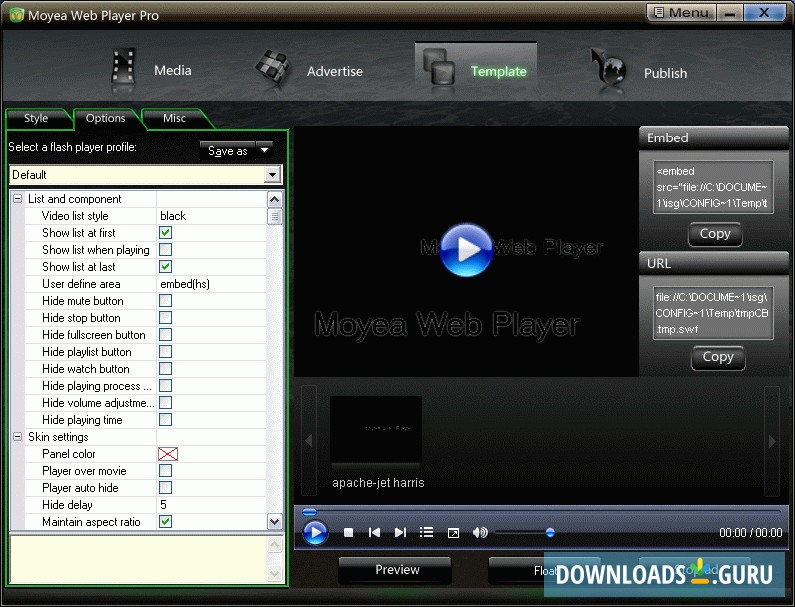
Task: Open the Menu button in title bar
Action: (681, 13)
